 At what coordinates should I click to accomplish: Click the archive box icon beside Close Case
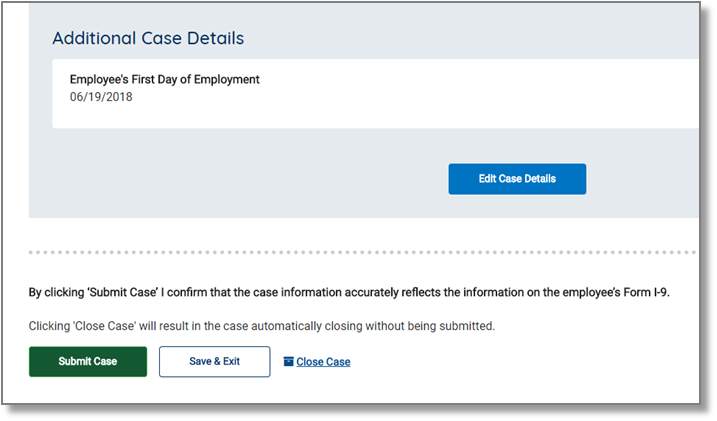coord(289,362)
